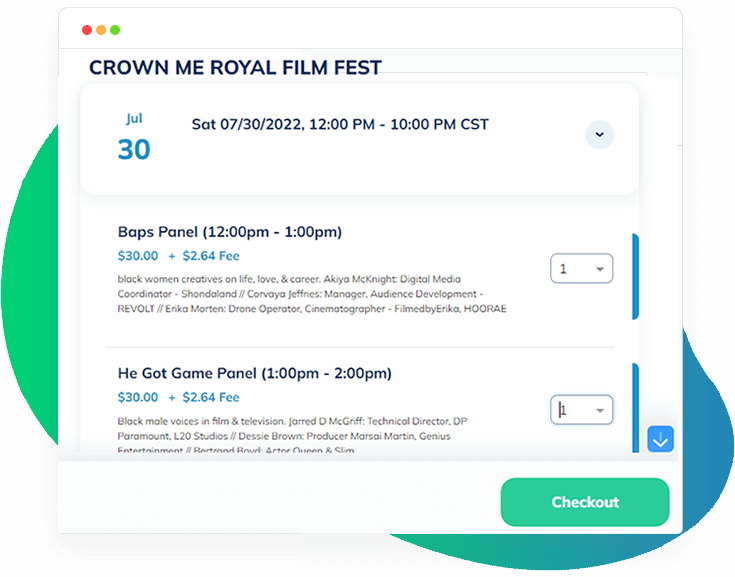Click the Baps Panel $30.00 price
735x577 pixels.
click(138, 256)
